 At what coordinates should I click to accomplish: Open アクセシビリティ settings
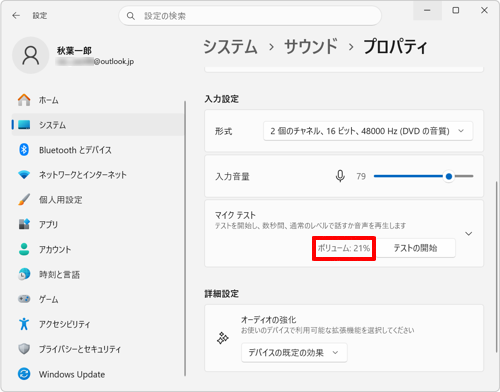coord(98,324)
